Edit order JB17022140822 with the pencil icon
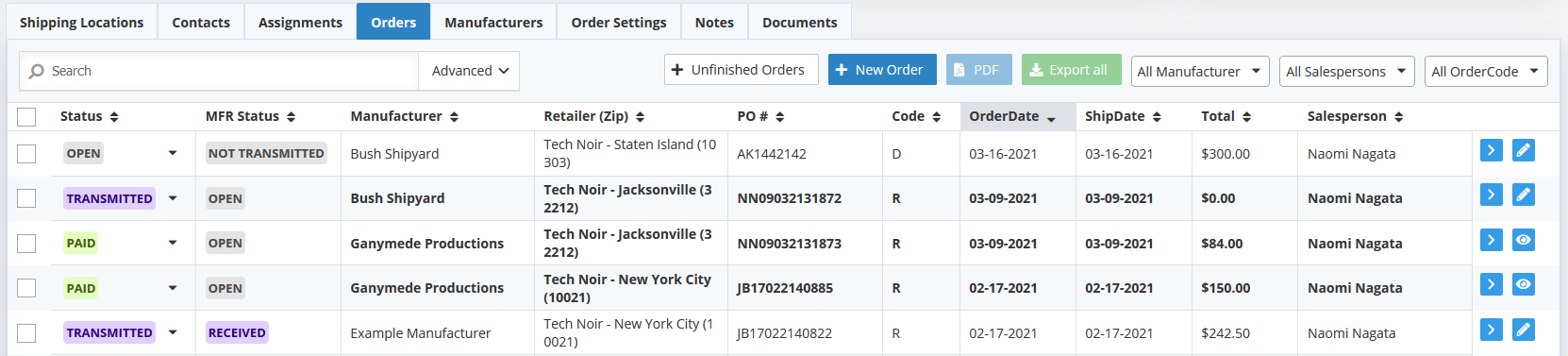The height and width of the screenshot is (356, 1568). point(1523,330)
